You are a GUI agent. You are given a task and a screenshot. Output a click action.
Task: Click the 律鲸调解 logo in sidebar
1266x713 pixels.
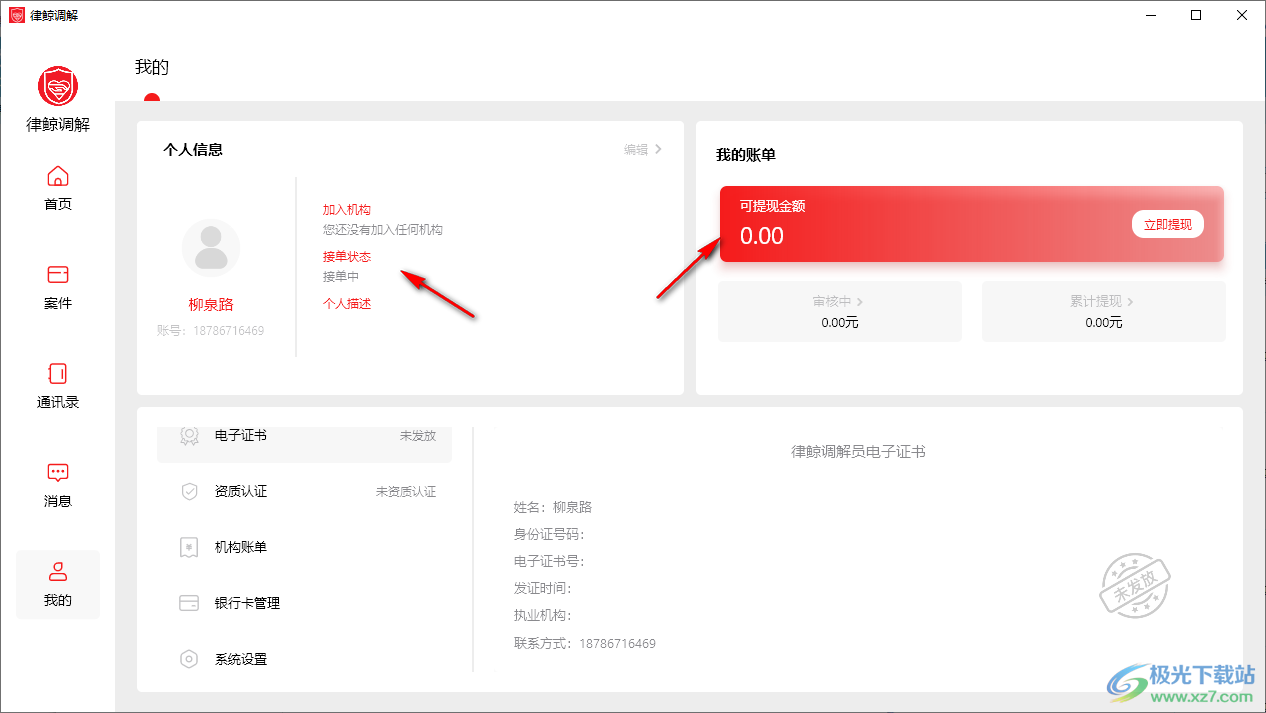[58, 87]
